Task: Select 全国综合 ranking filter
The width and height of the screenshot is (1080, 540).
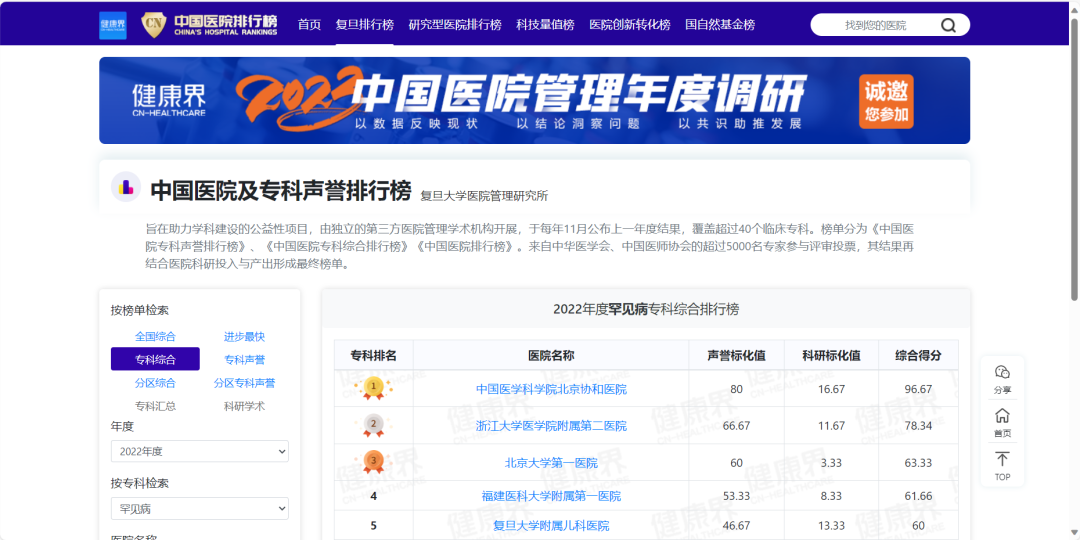Action: 155,337
